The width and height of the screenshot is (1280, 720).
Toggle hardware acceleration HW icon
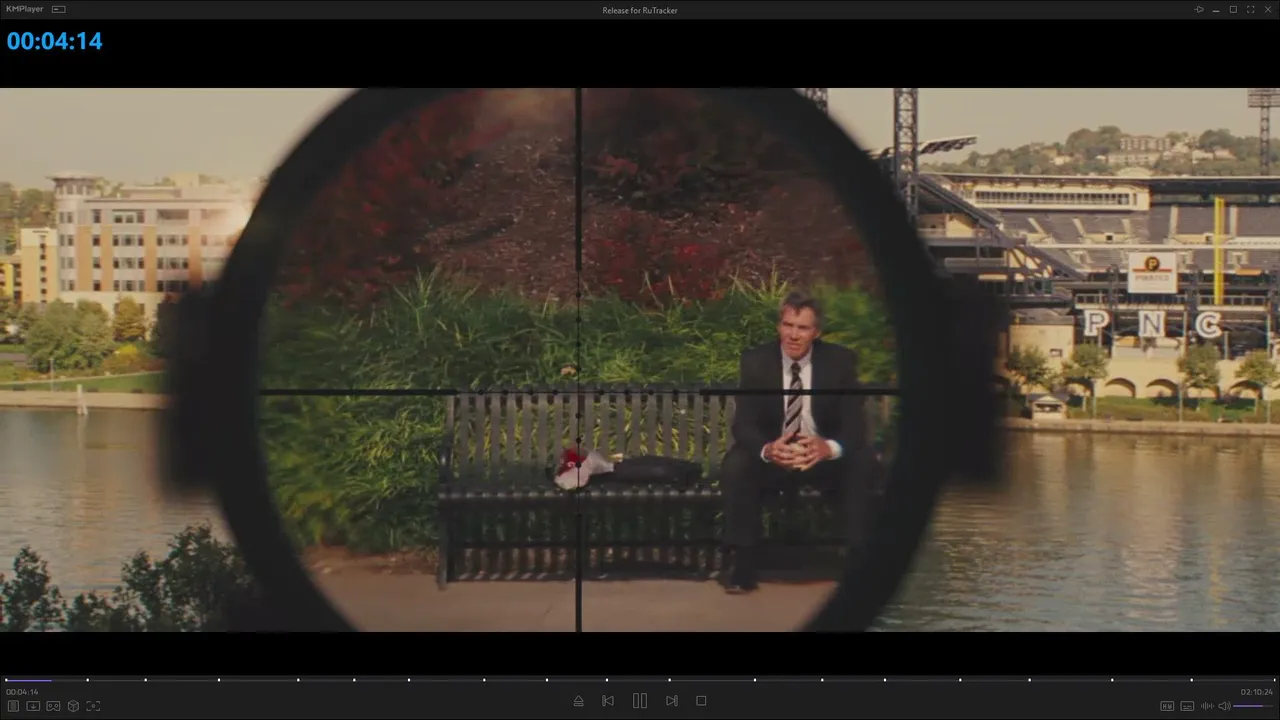[x=1167, y=706]
